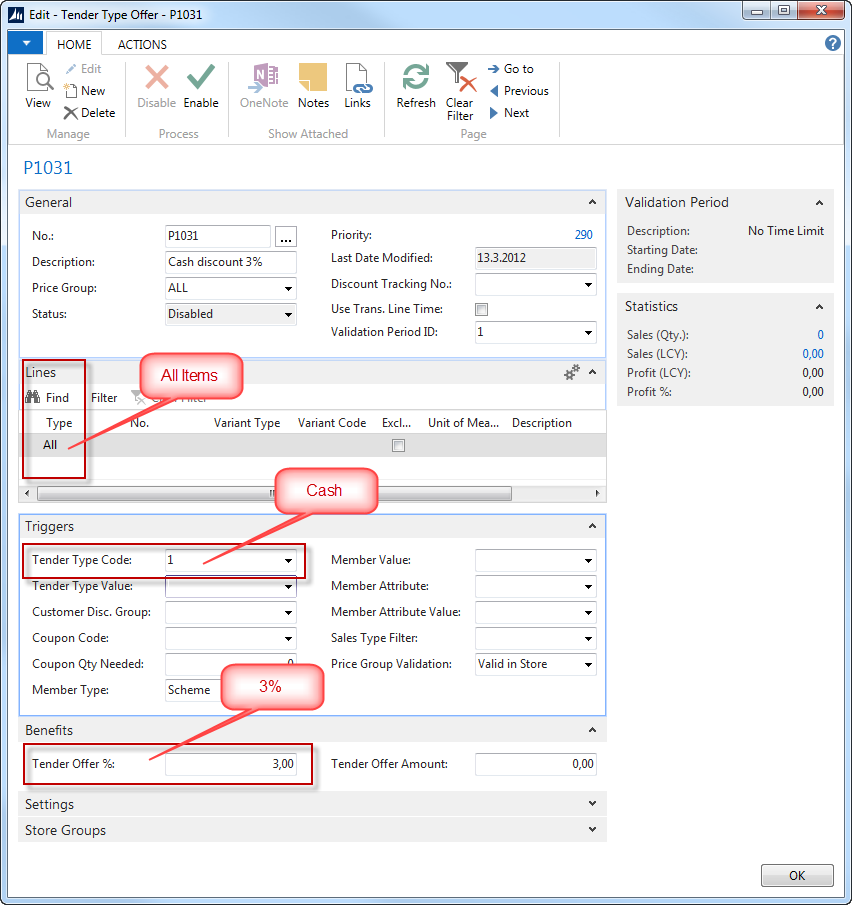Open the Links icon in ribbon
This screenshot has width=852, height=905.
coord(357,78)
